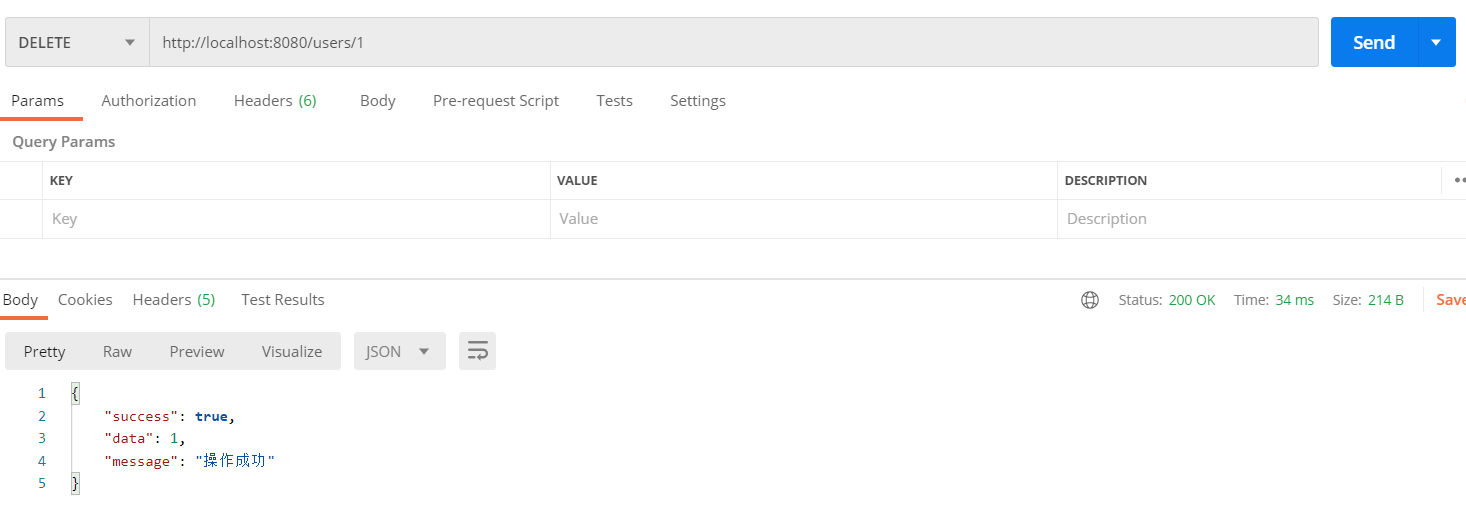Open the response Headers (5) tab

[174, 300]
